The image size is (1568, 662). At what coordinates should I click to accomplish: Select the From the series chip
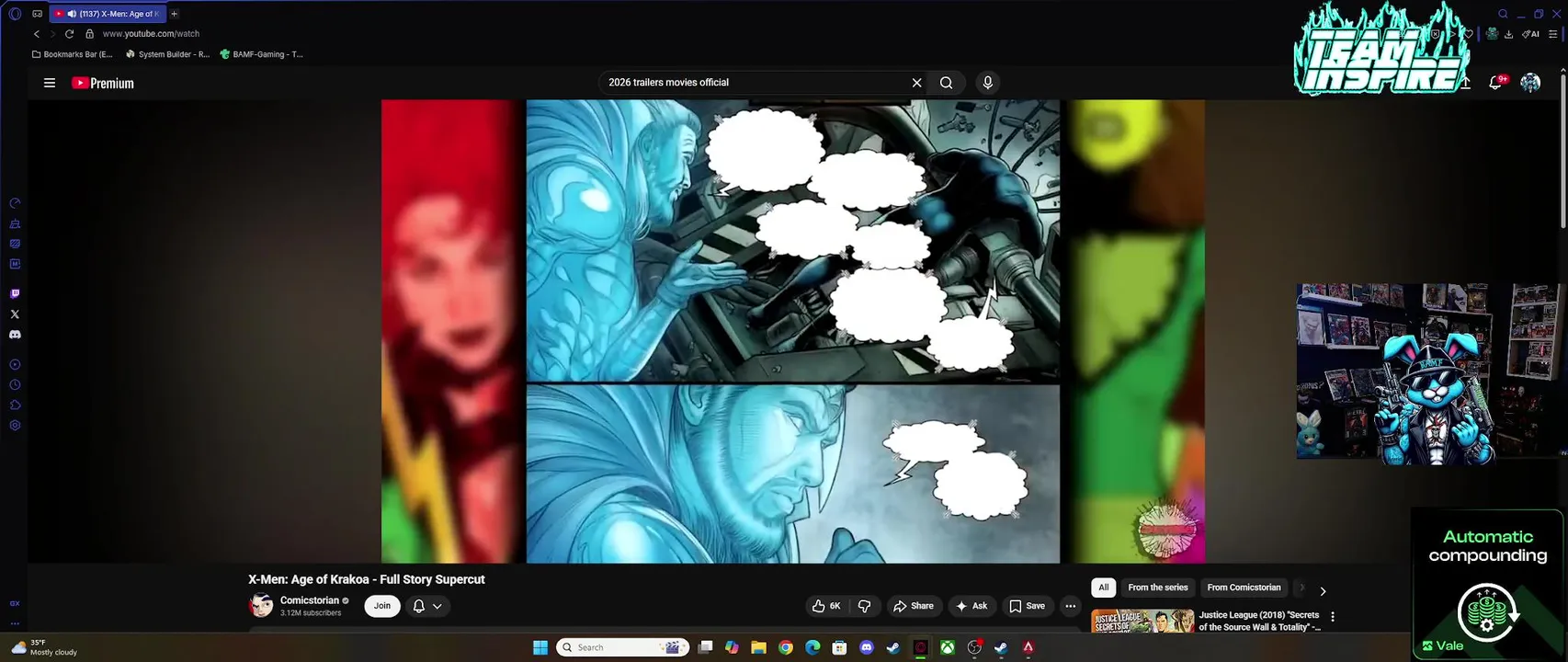point(1158,588)
